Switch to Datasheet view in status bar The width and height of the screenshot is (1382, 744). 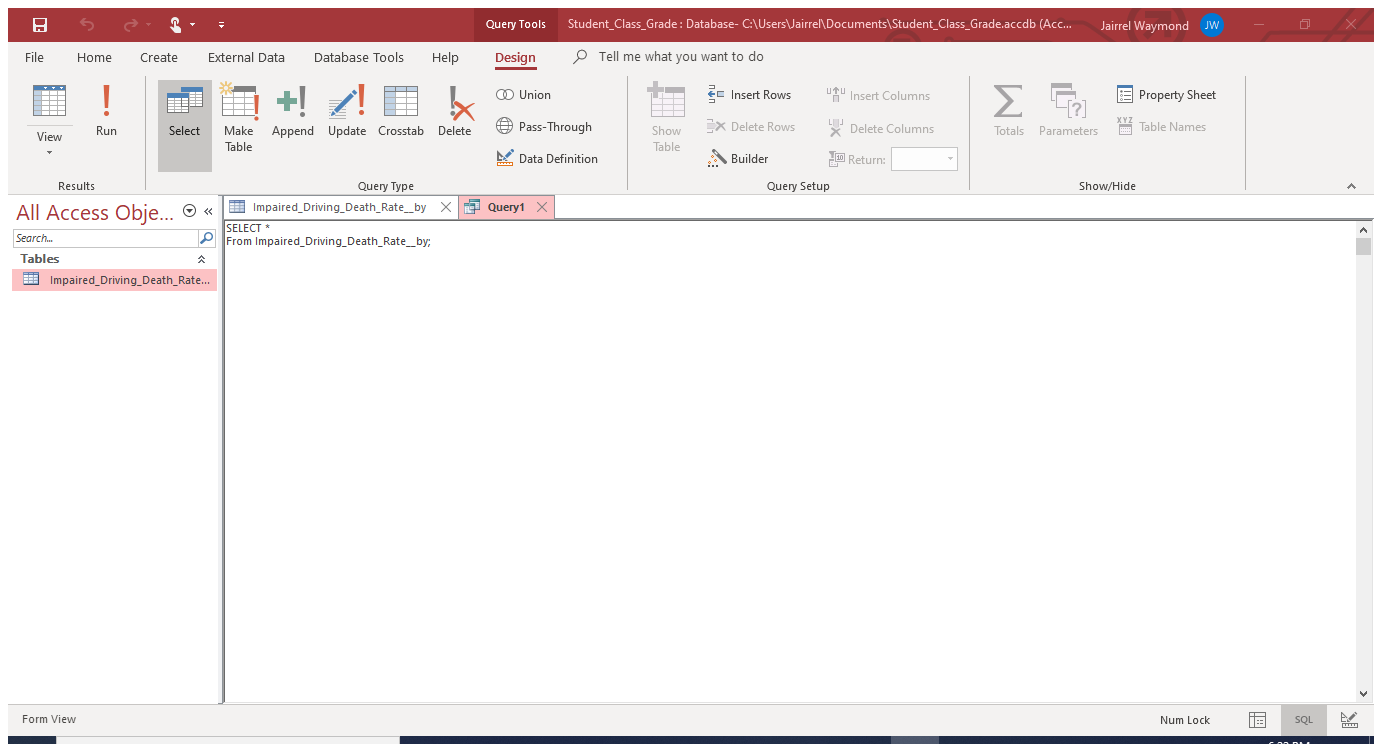click(1258, 720)
